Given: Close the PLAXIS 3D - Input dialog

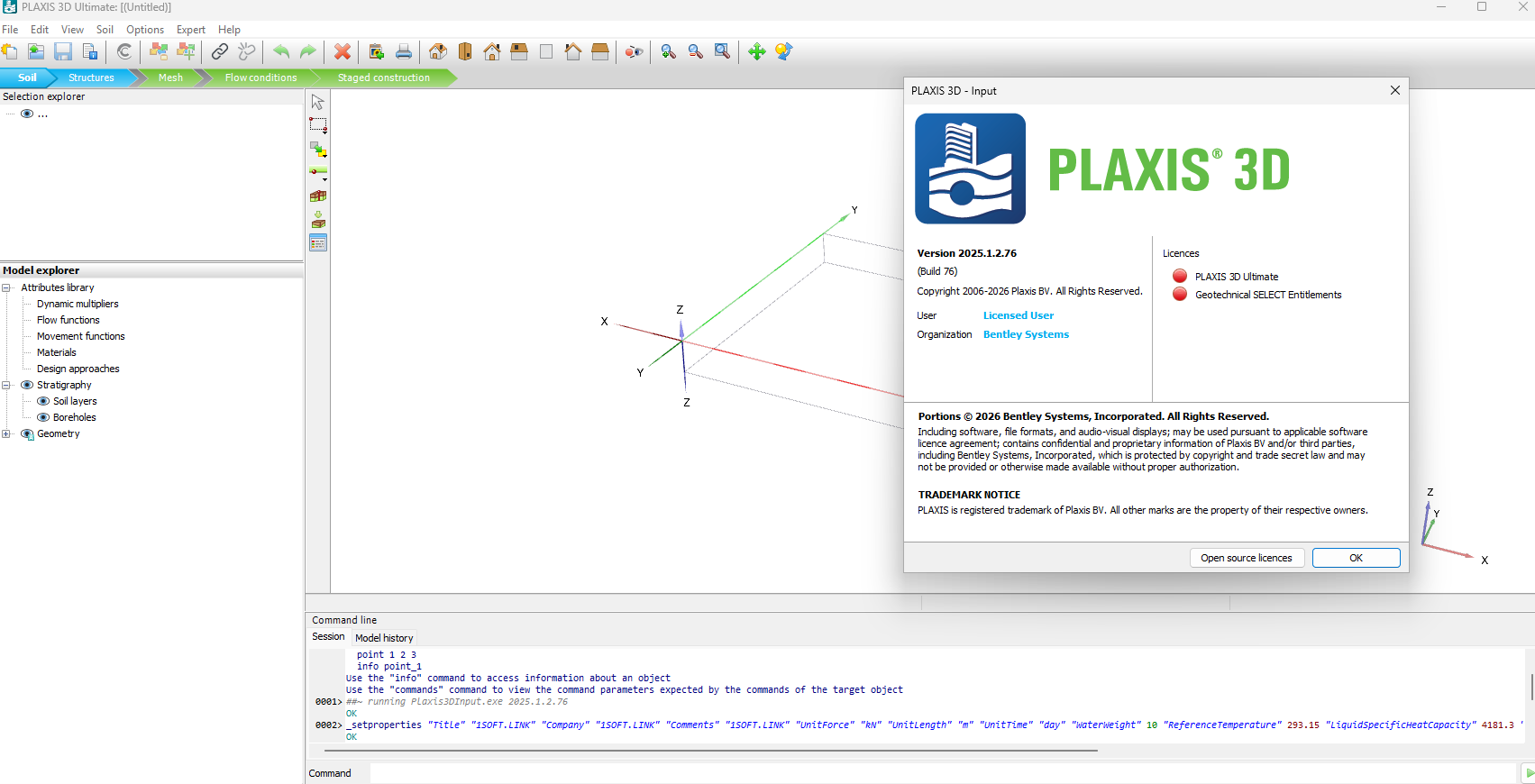Looking at the screenshot, I should coord(1394,90).
